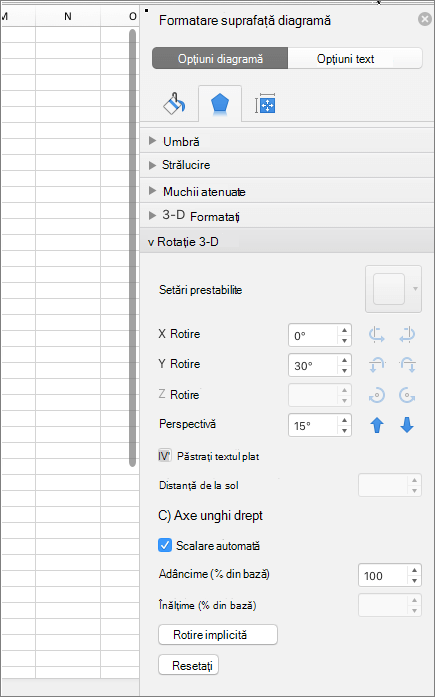Click the Y rotate down icon
The height and width of the screenshot is (697, 435).
(407, 365)
